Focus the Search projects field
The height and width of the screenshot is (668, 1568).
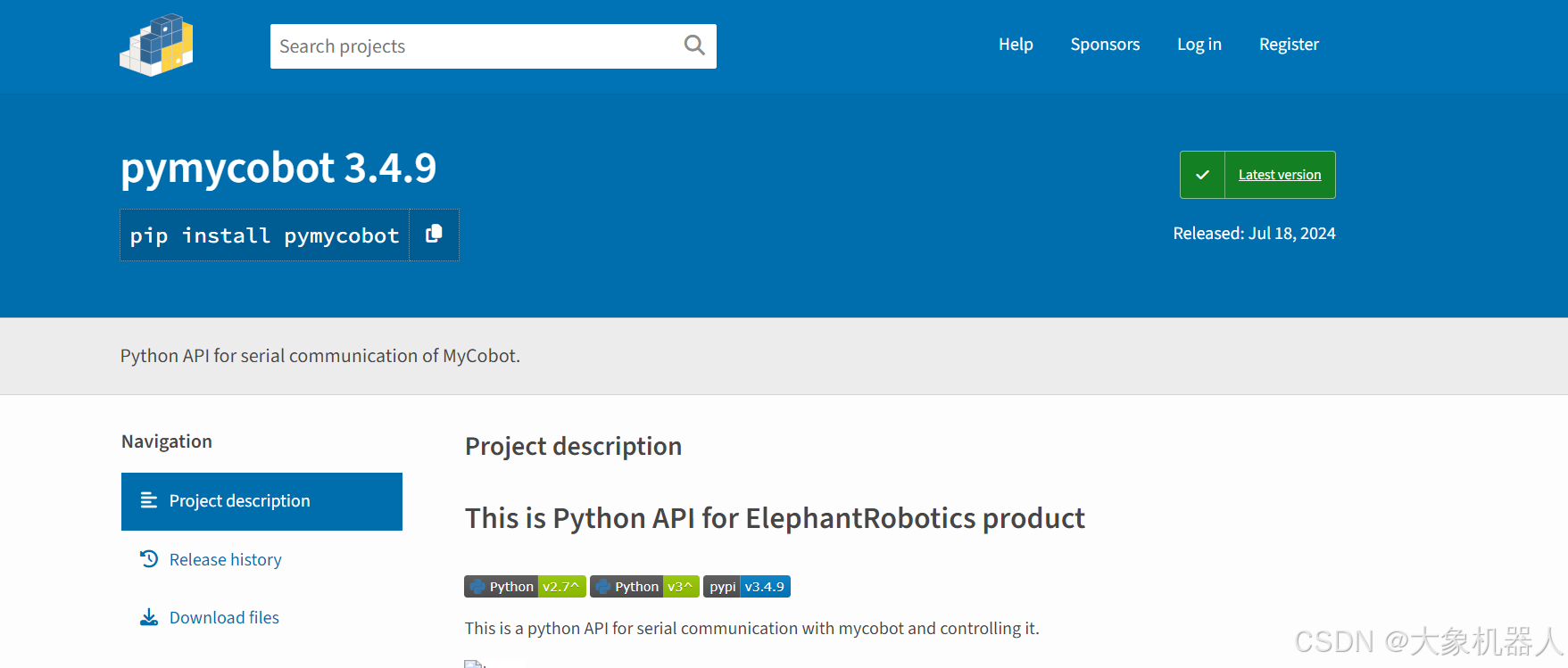pyautogui.click(x=473, y=46)
